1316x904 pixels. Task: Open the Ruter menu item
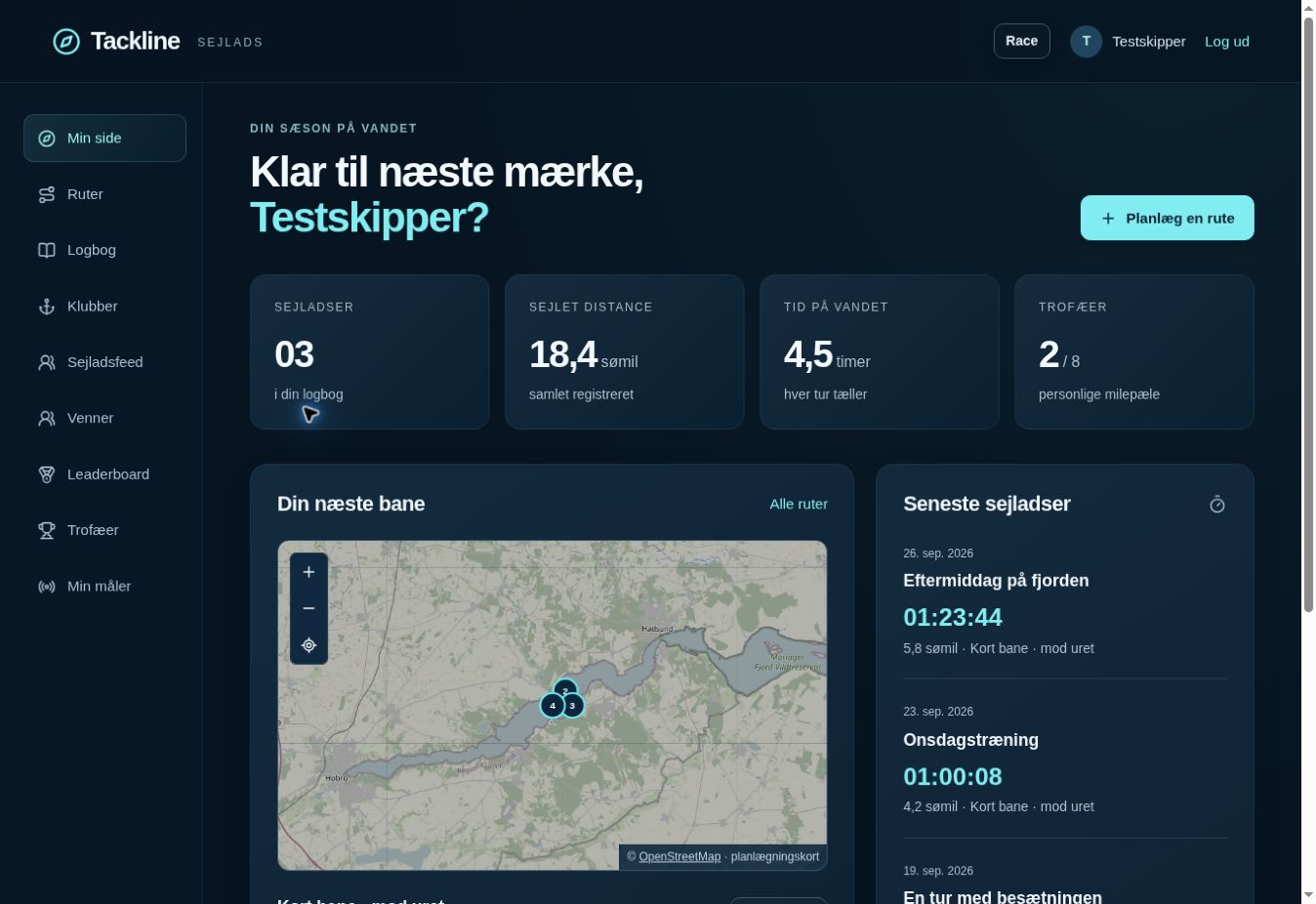pos(104,194)
